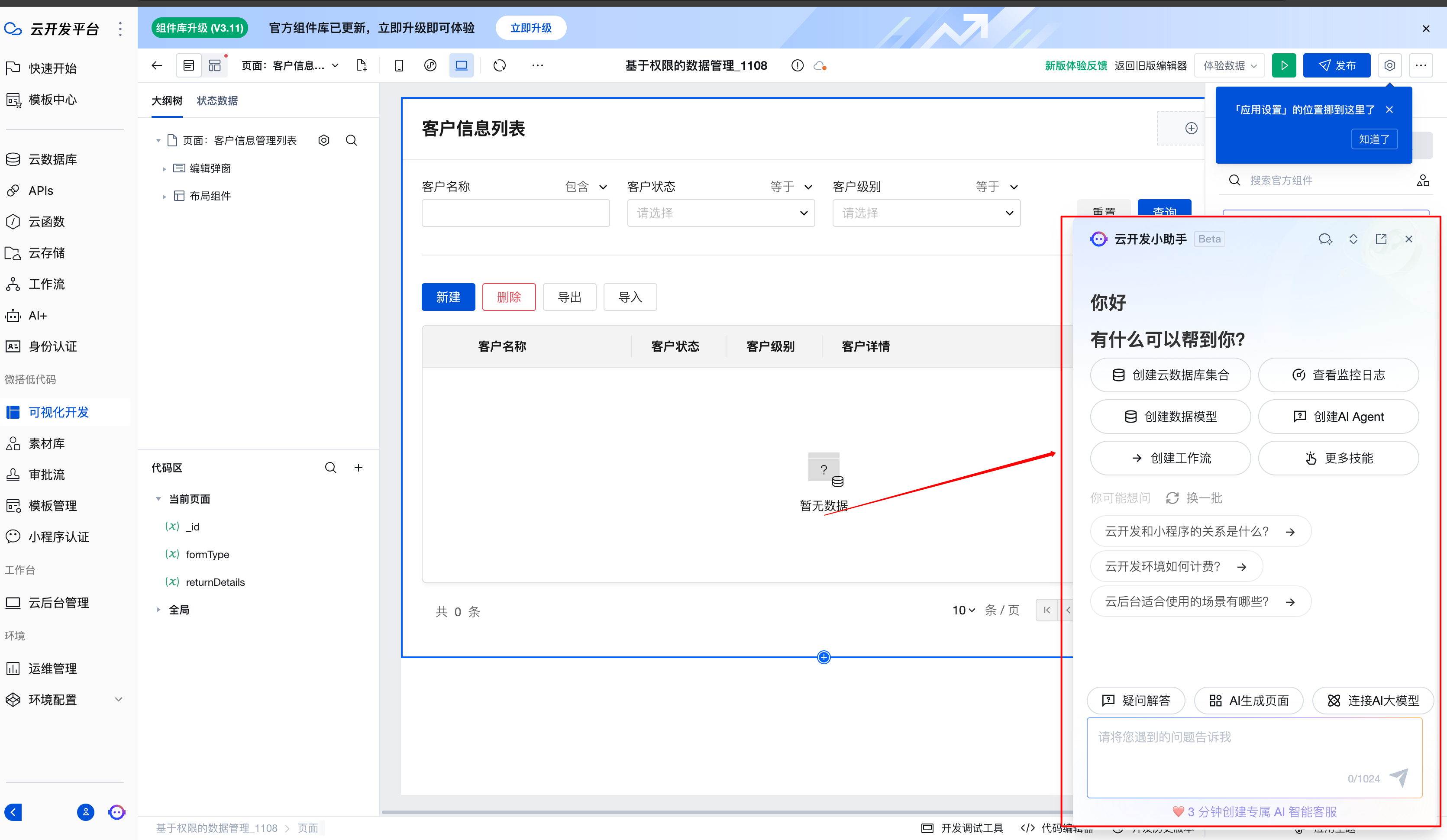The image size is (1447, 840).
Task: Choose 创建云数据库集合 in assistant
Action: click(1170, 375)
